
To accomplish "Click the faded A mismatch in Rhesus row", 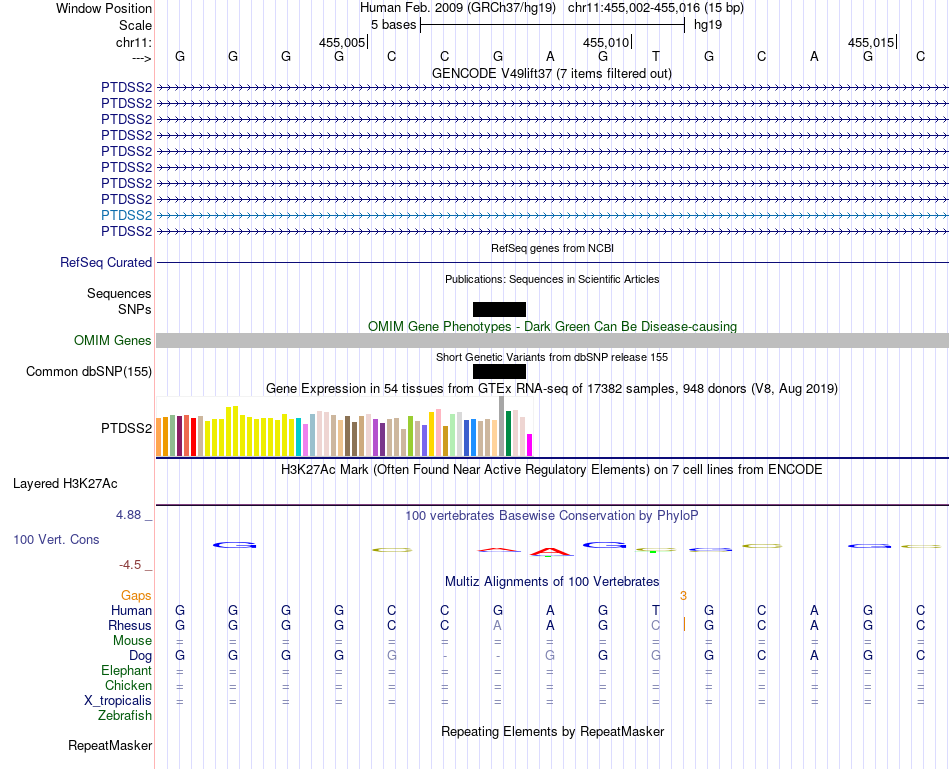I will coord(497,625).
